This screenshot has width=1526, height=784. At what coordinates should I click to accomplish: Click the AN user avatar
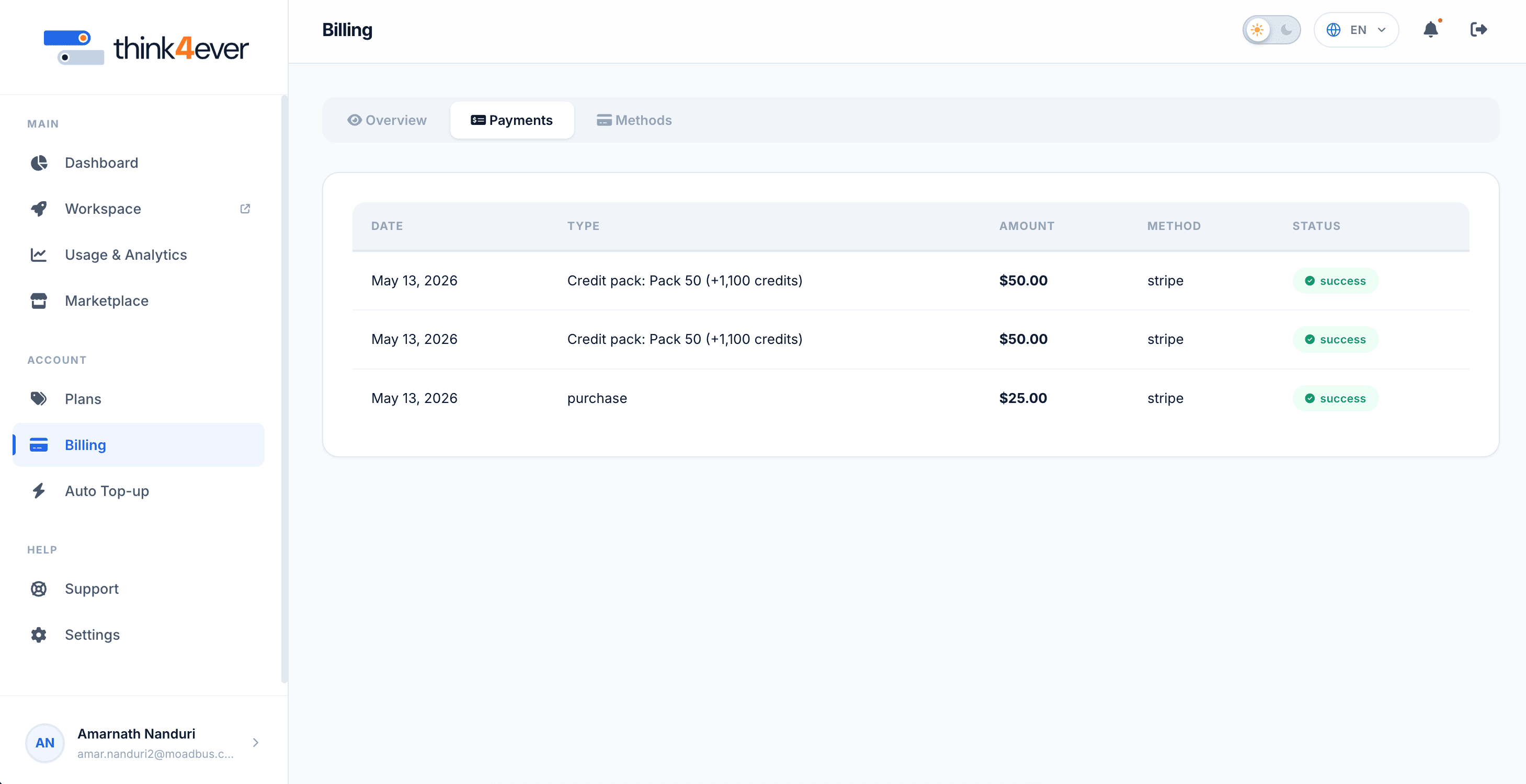45,743
